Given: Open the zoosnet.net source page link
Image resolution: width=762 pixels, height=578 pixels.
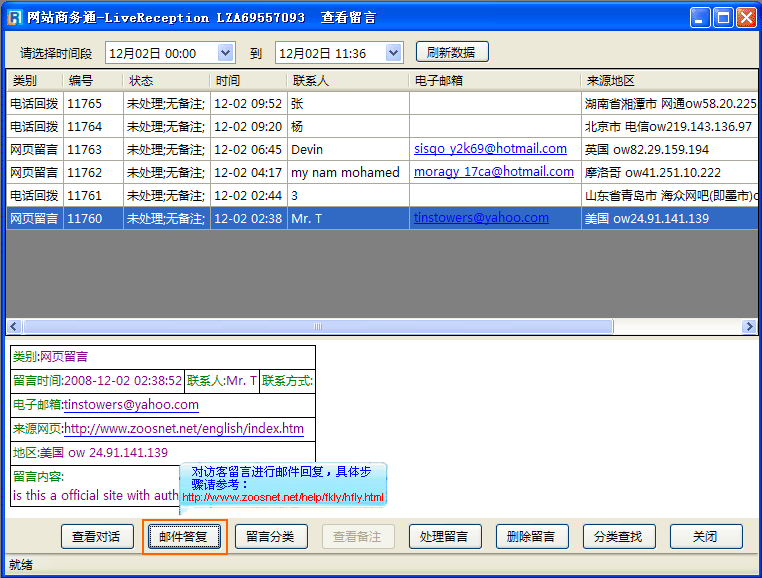Looking at the screenshot, I should click(184, 429).
